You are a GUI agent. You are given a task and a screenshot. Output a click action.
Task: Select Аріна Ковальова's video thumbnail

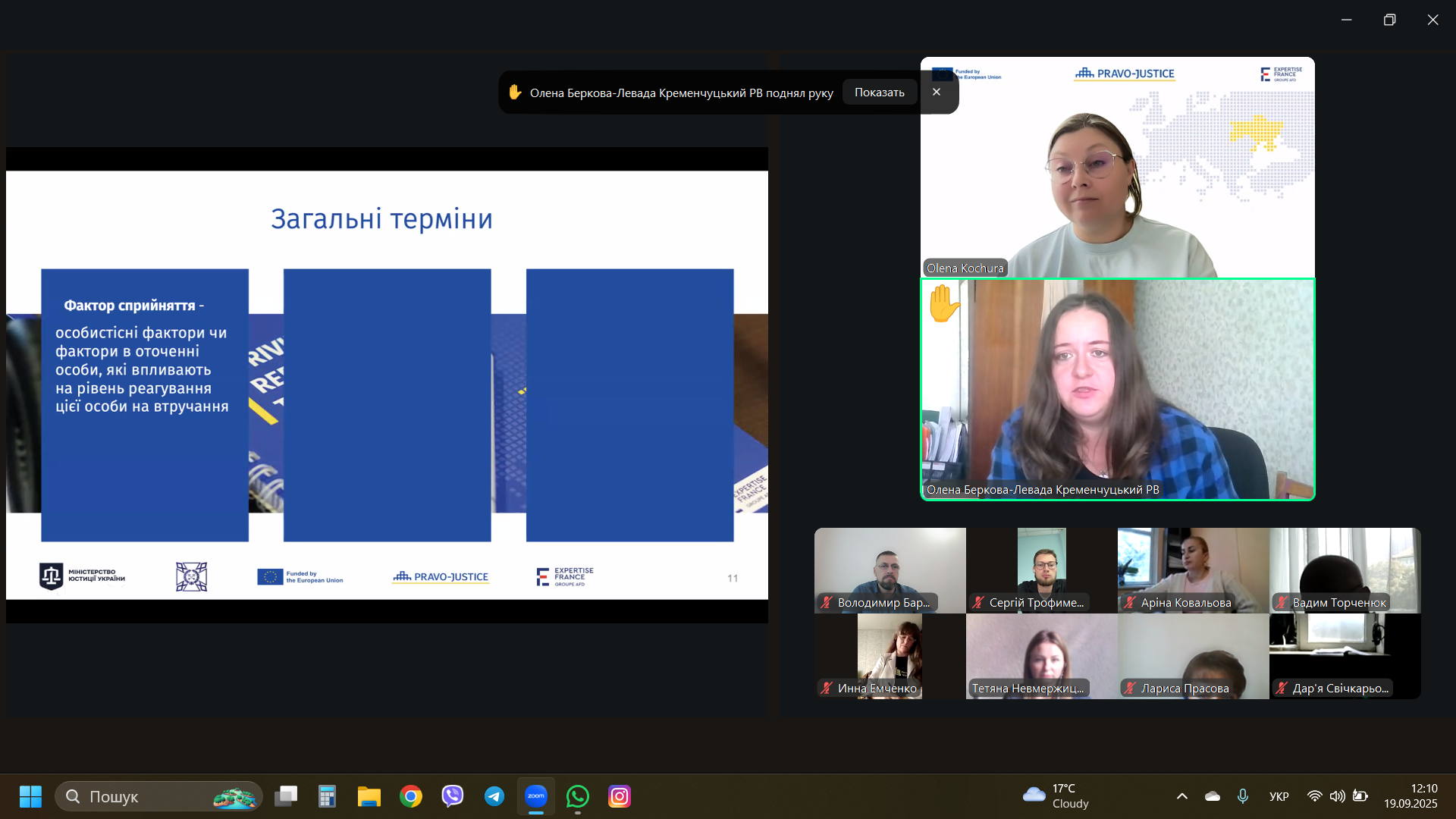1193,570
